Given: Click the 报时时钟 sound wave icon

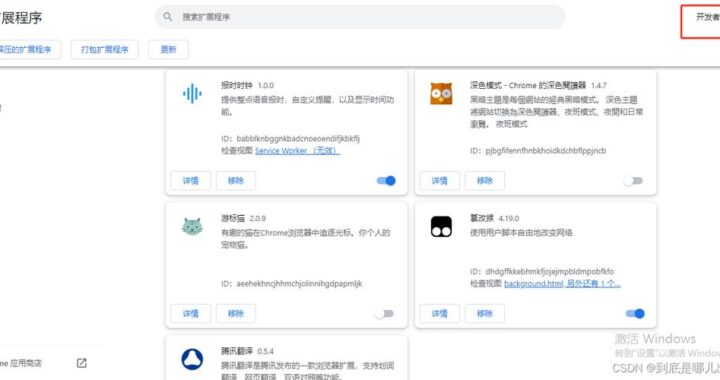Looking at the screenshot, I should point(192,94).
